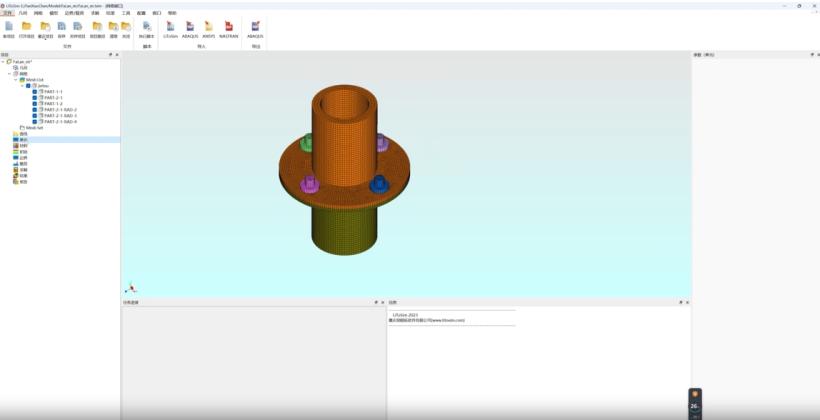Close the message output panel

tap(687, 302)
